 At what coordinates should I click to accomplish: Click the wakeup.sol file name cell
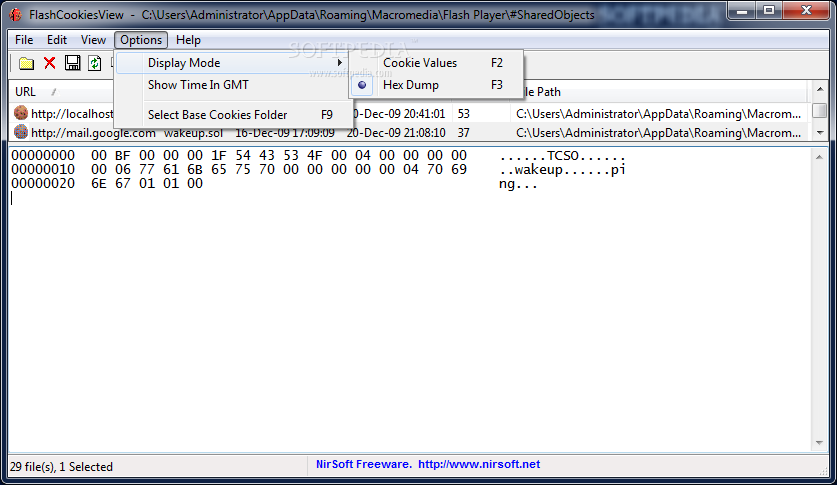tap(193, 132)
